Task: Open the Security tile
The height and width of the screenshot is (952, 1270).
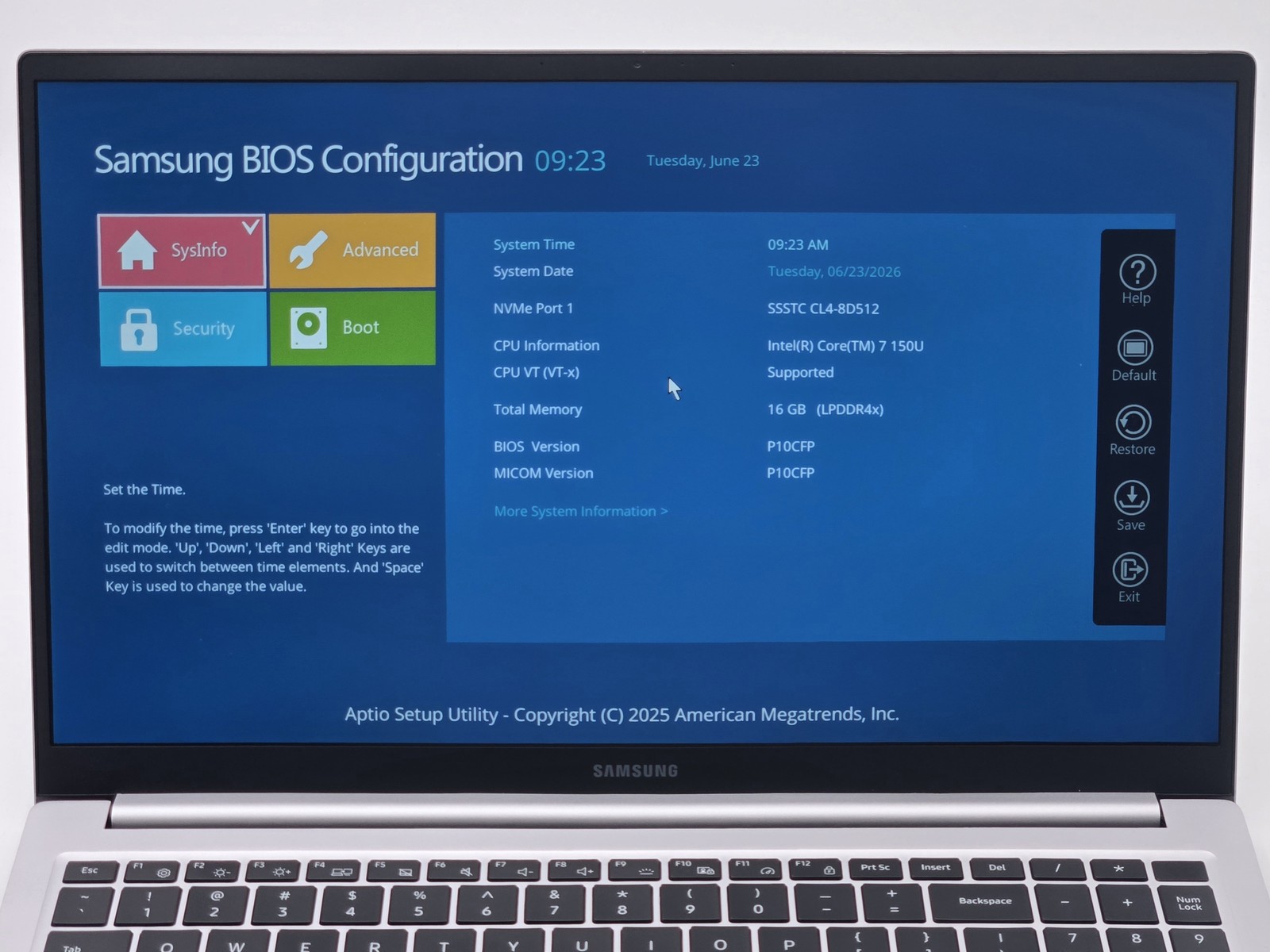Action: click(x=183, y=328)
